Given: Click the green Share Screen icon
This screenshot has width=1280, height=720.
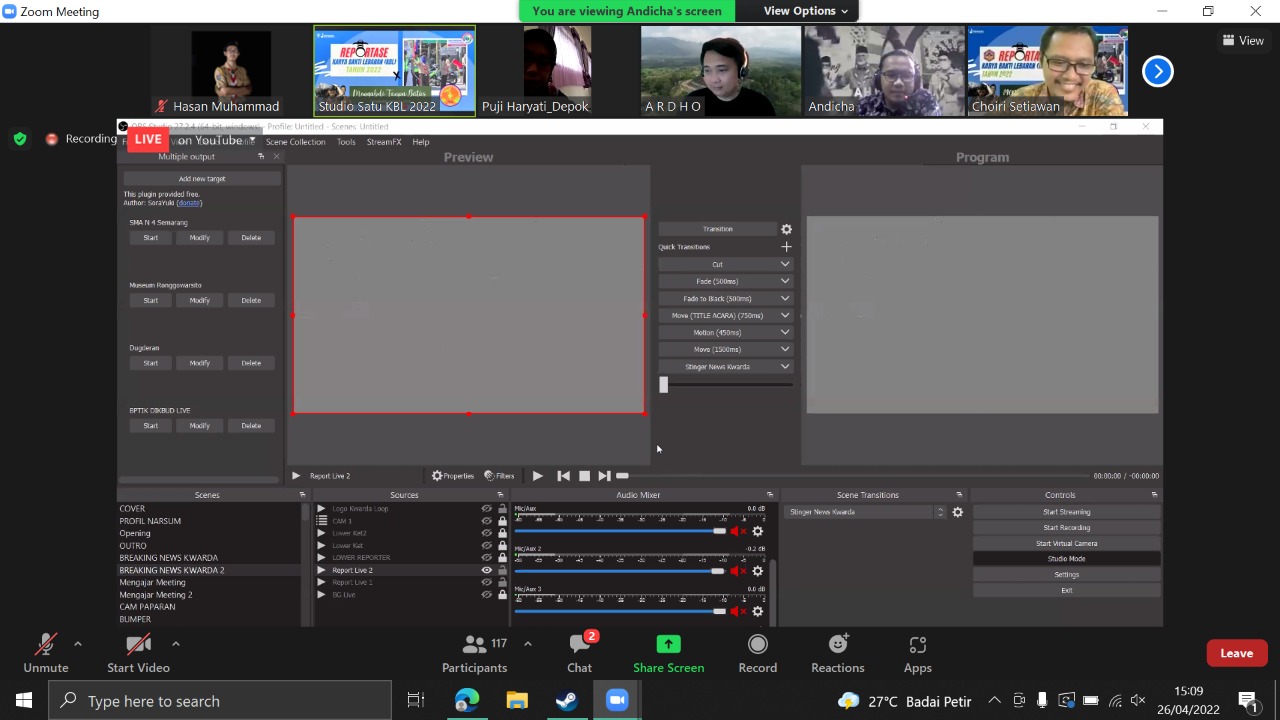Looking at the screenshot, I should coord(668,645).
